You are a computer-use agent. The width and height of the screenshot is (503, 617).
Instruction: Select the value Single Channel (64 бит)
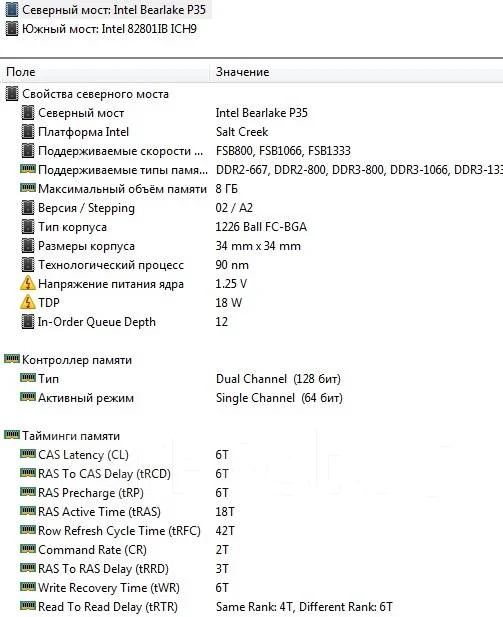coord(279,398)
